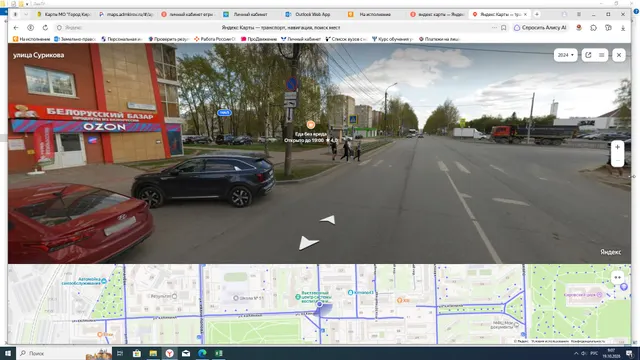This screenshot has width=640, height=360.
Task: Expand the mini map with the arrows button
Action: 617,278
